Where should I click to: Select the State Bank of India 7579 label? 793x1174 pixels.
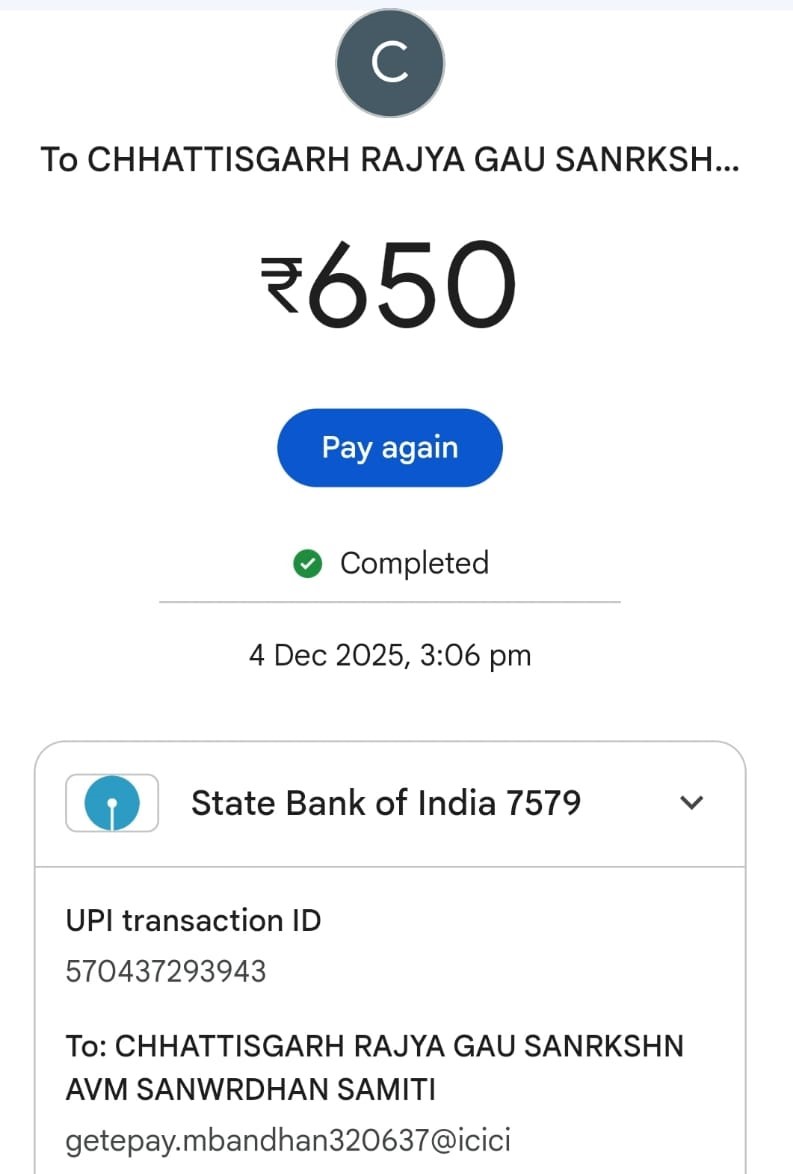click(385, 803)
